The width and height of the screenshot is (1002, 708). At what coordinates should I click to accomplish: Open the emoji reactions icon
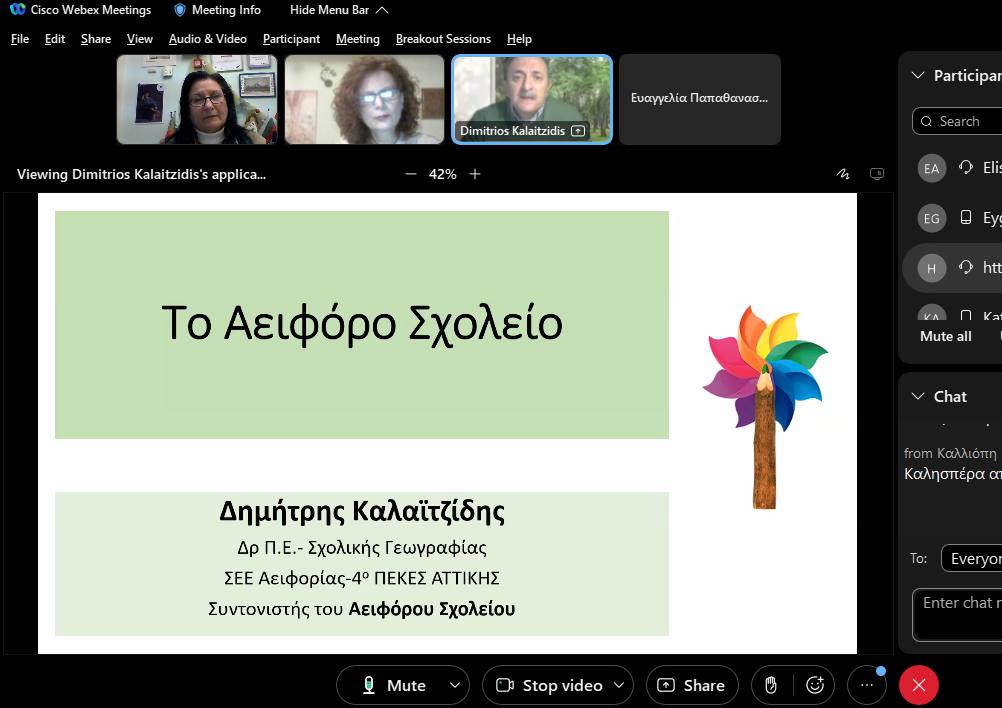coord(815,685)
